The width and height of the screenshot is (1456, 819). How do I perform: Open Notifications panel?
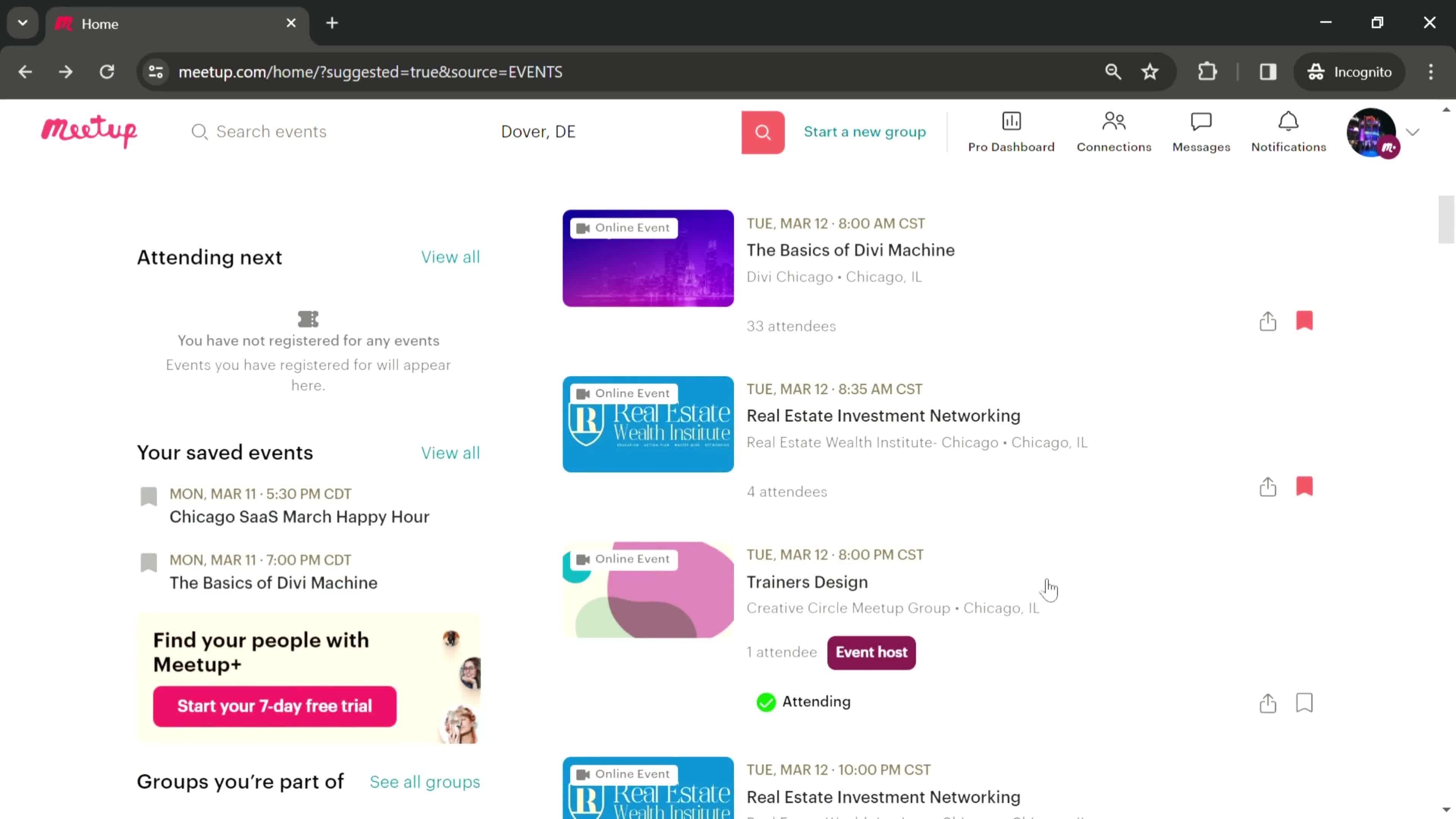tap(1288, 131)
